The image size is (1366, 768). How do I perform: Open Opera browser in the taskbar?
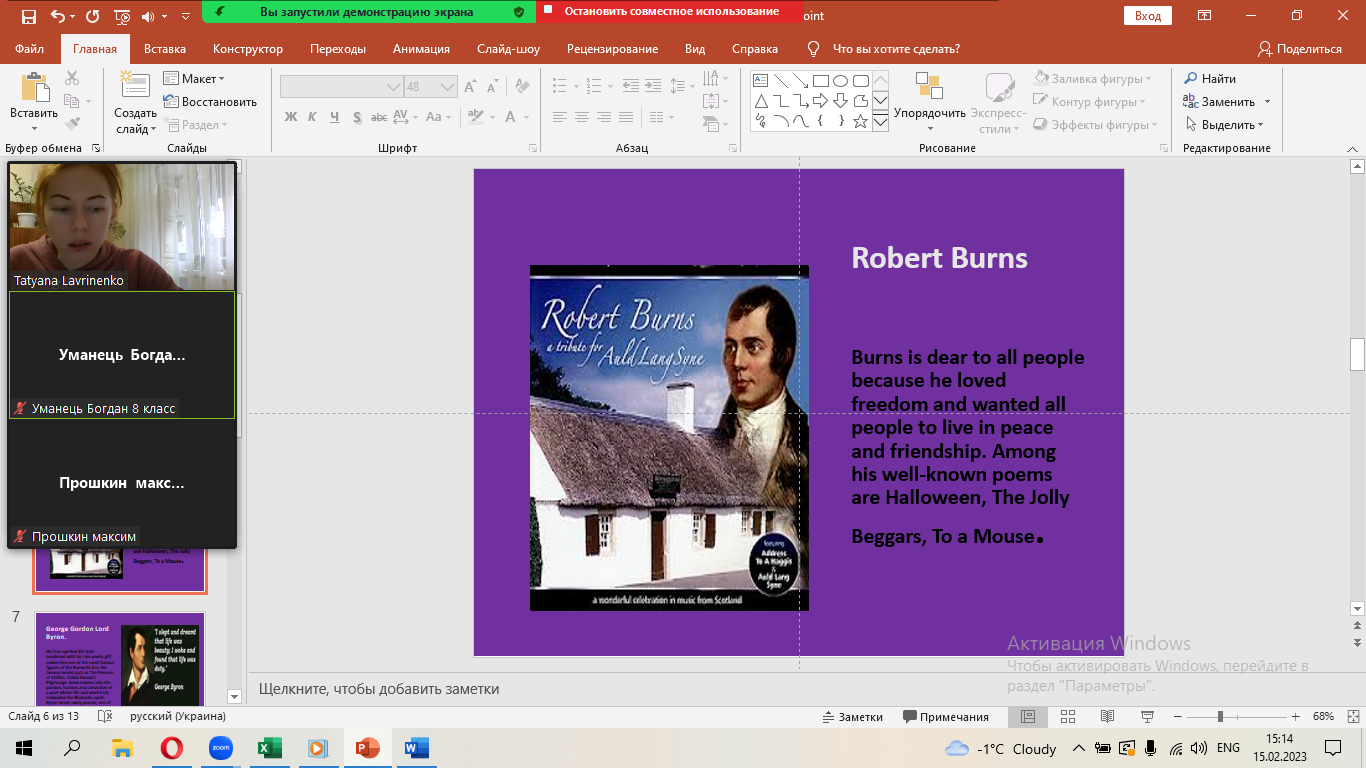(172, 748)
